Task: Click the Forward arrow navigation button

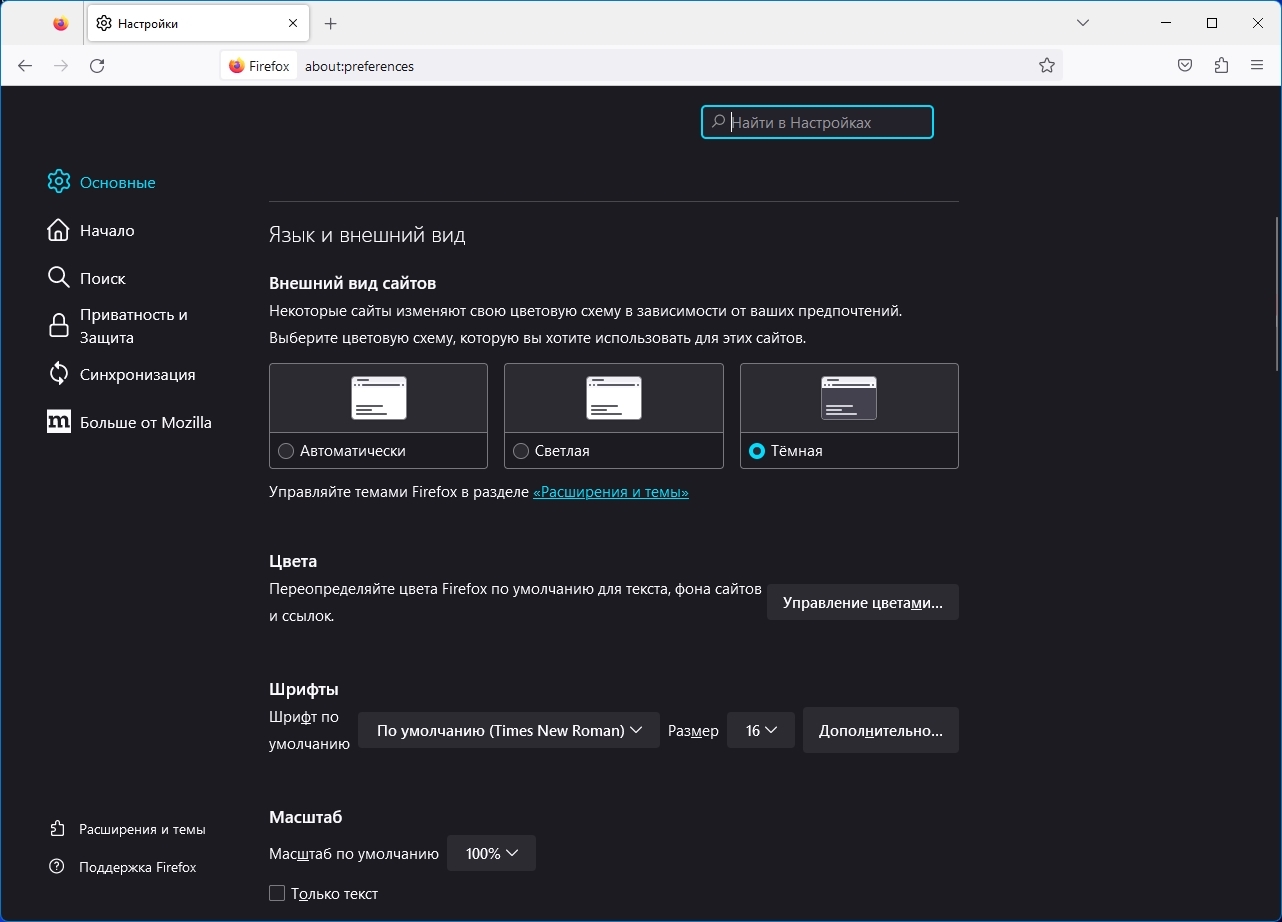Action: (x=61, y=66)
